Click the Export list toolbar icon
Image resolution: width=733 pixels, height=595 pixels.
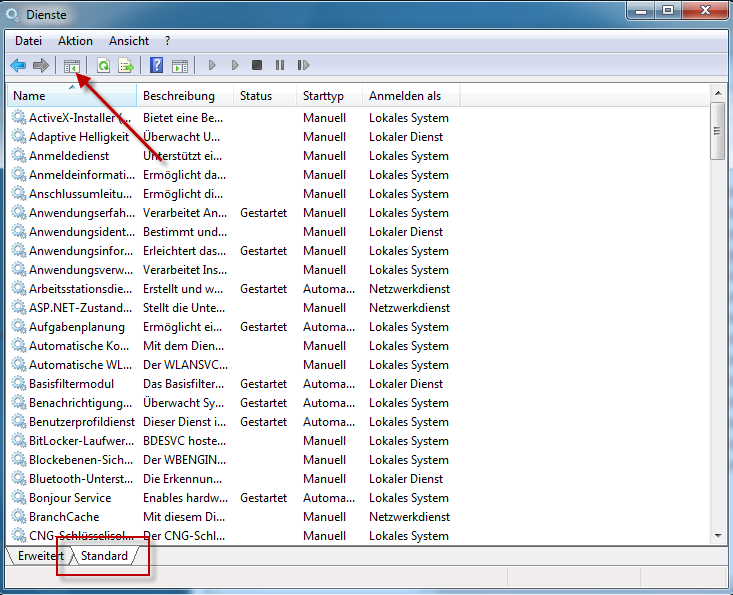(126, 66)
